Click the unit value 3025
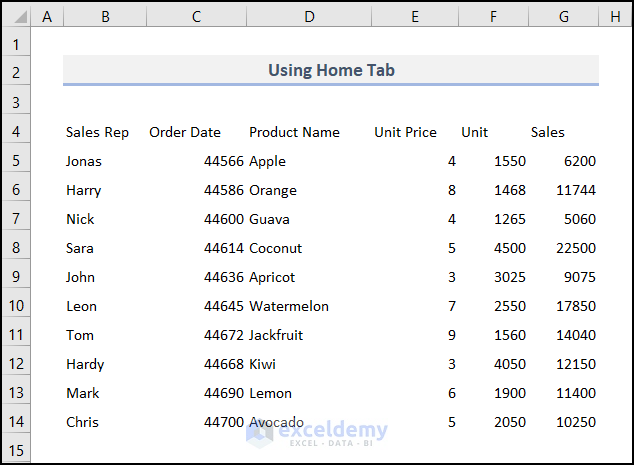Viewport: 634px width, 465px height. (x=509, y=277)
